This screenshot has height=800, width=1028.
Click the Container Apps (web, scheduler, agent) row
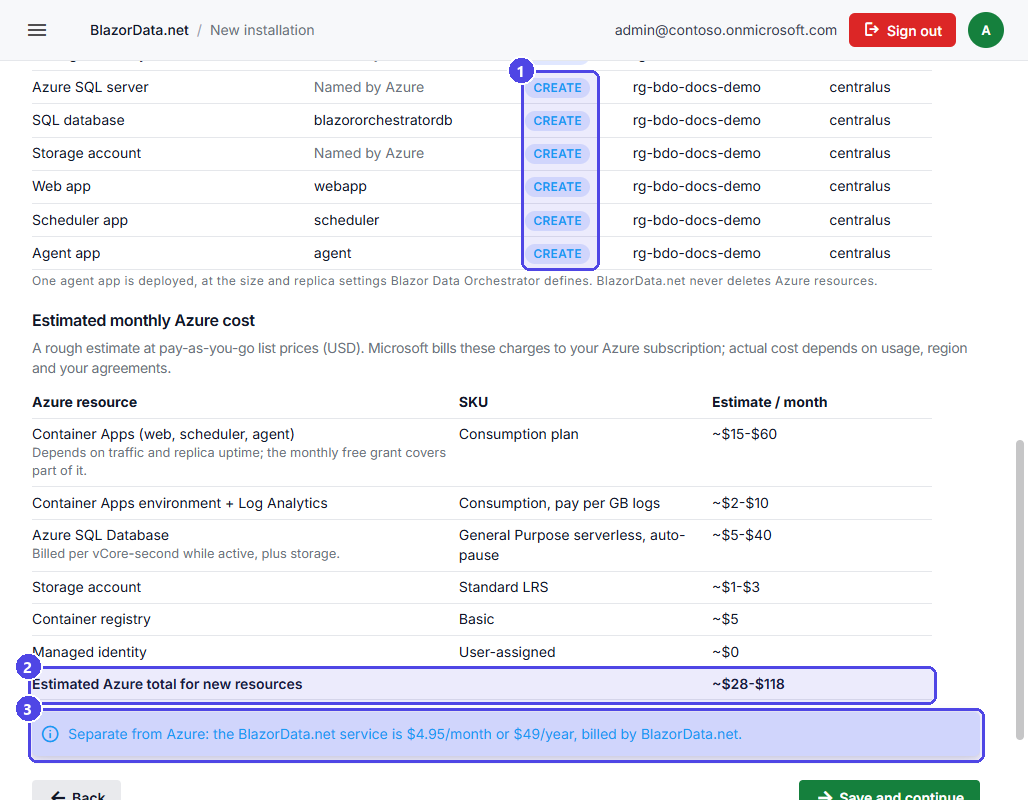482,452
